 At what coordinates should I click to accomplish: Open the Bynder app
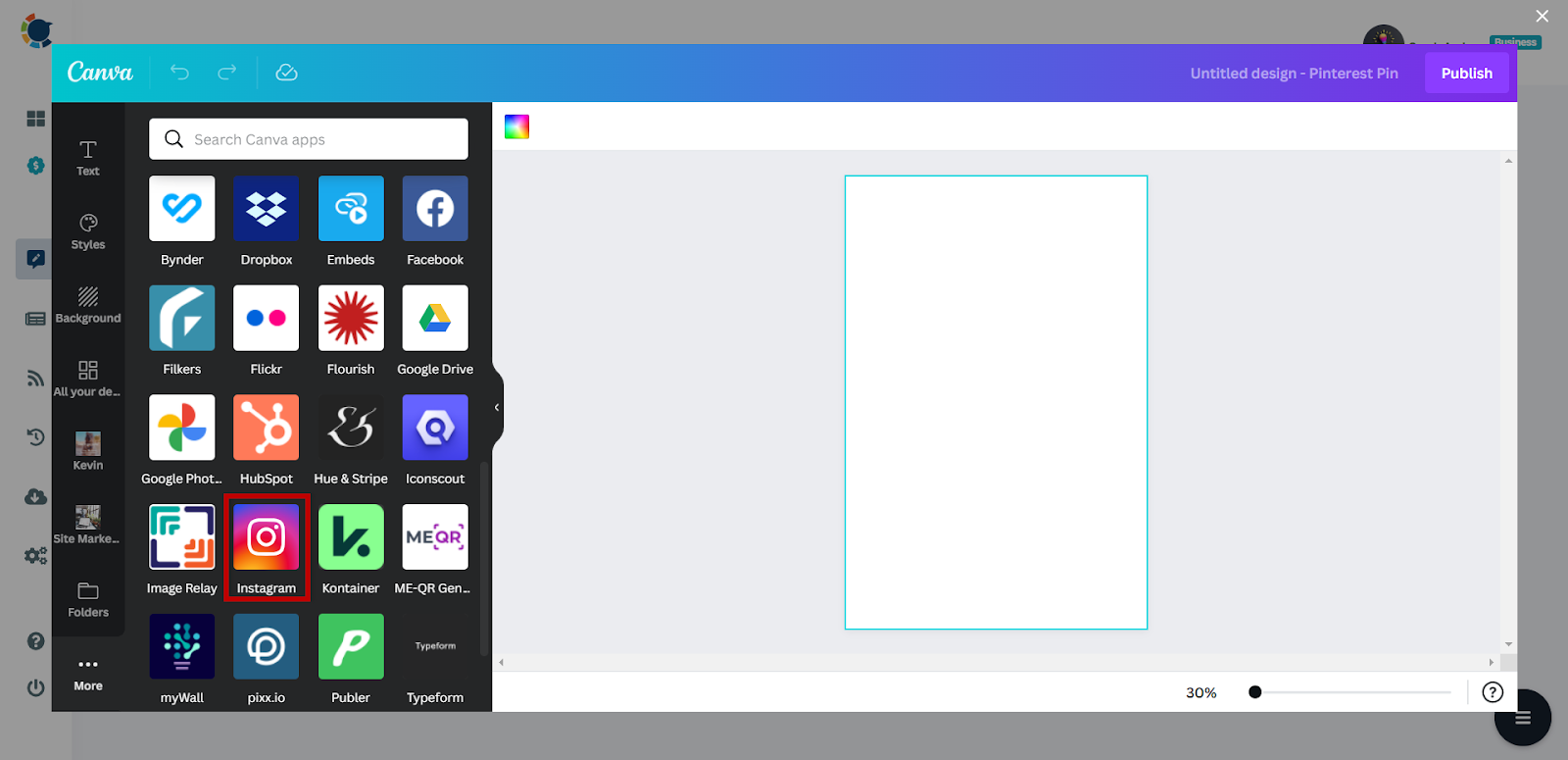pyautogui.click(x=182, y=209)
